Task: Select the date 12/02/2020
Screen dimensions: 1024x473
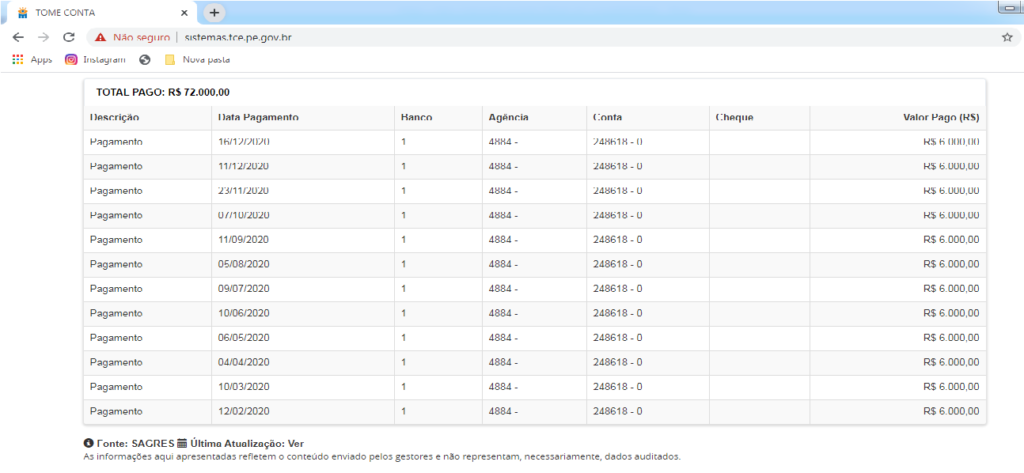Action: pos(244,411)
